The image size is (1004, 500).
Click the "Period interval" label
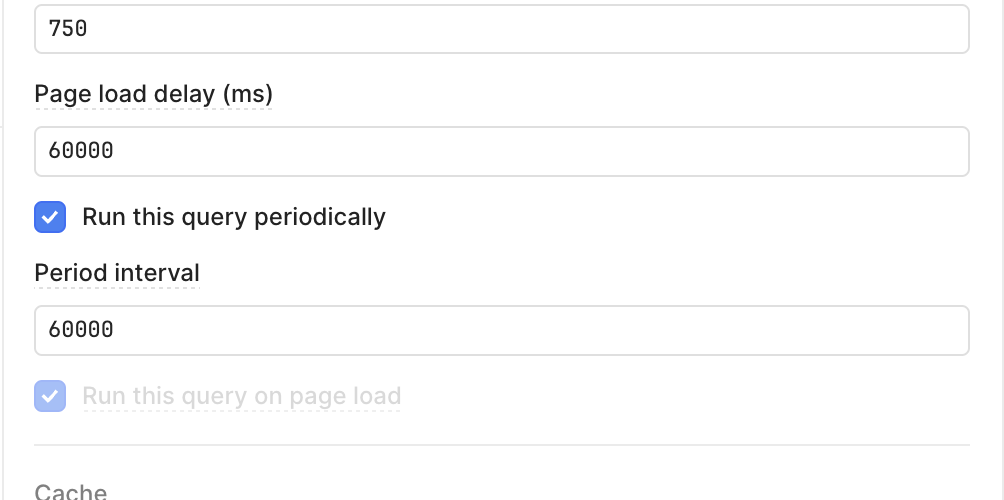(x=117, y=273)
